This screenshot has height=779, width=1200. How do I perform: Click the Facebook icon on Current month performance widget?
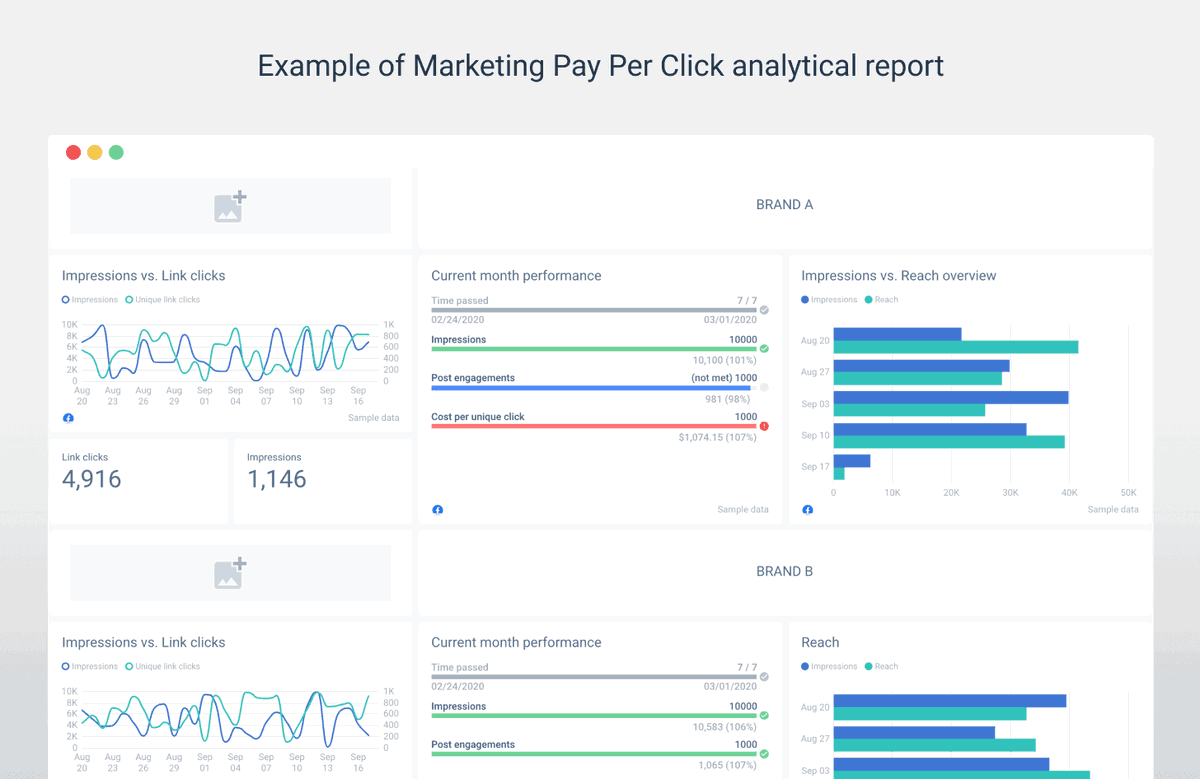point(438,510)
